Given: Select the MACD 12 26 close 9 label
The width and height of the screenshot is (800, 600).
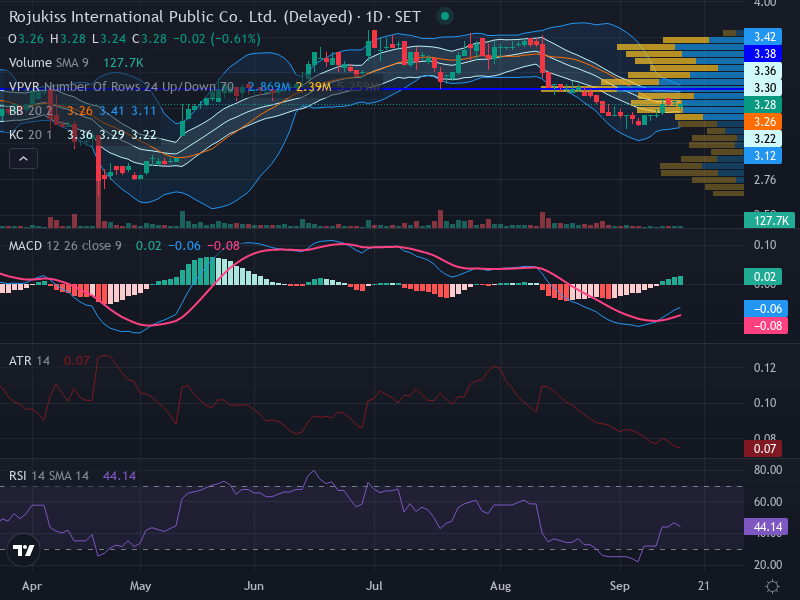Looking at the screenshot, I should pyautogui.click(x=65, y=246).
